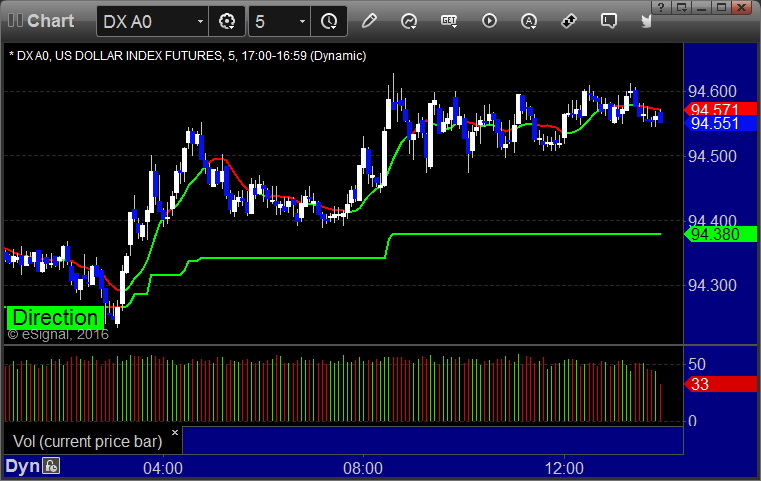Click the blue 94.551 price marker

click(x=720, y=123)
